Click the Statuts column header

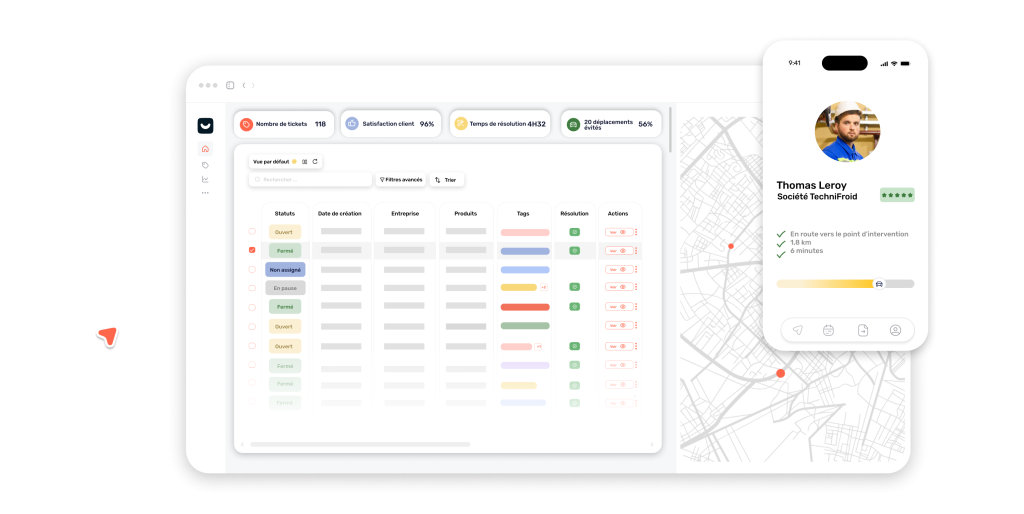pos(285,213)
